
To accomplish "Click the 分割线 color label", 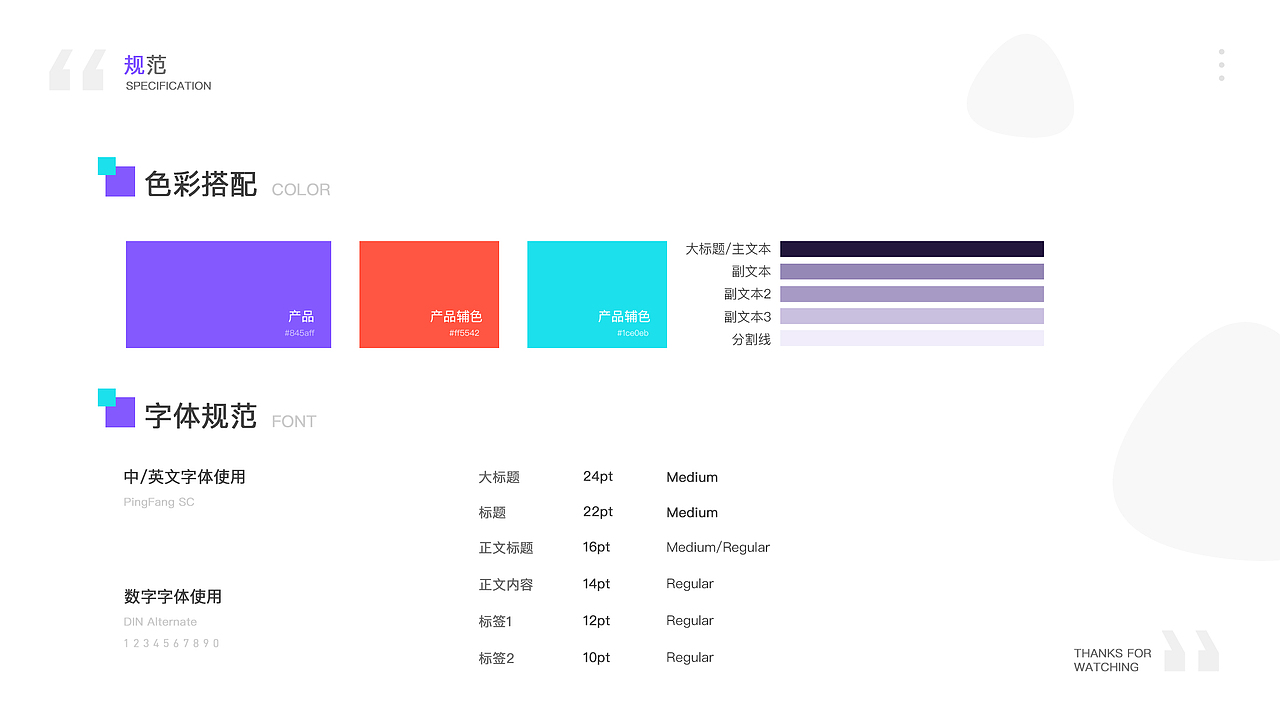I will (x=752, y=340).
